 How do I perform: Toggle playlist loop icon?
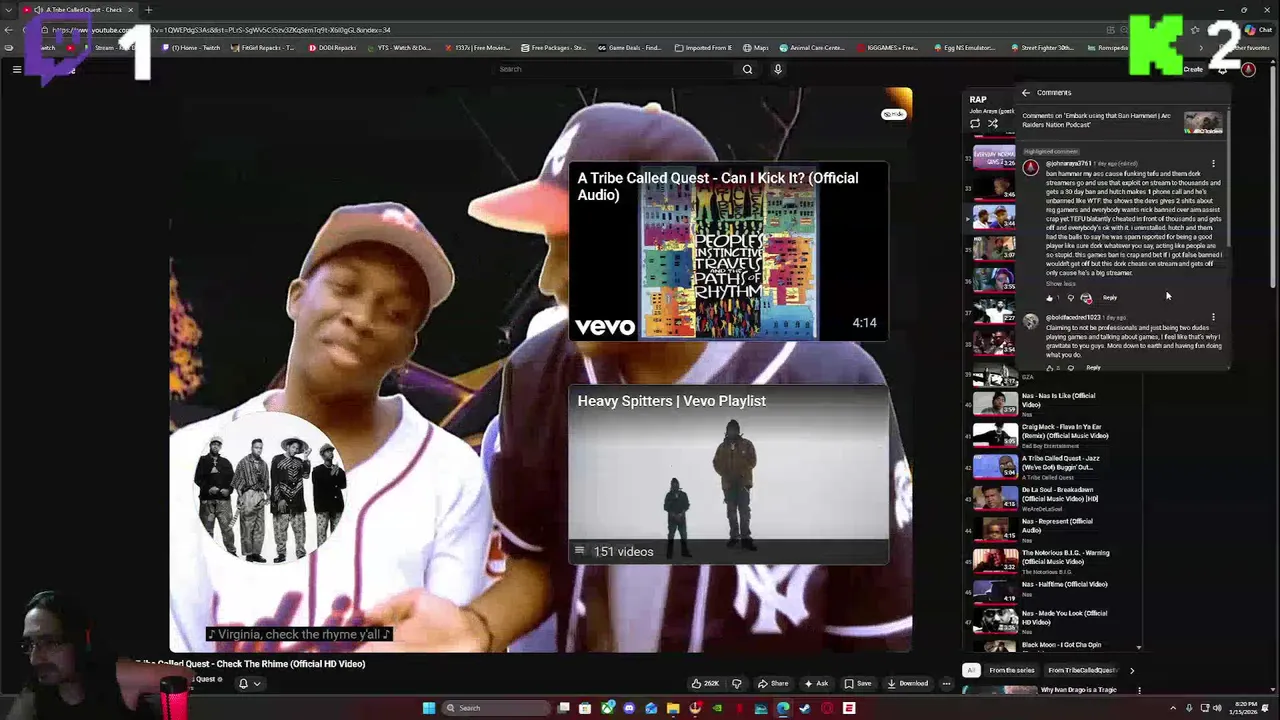[x=975, y=124]
